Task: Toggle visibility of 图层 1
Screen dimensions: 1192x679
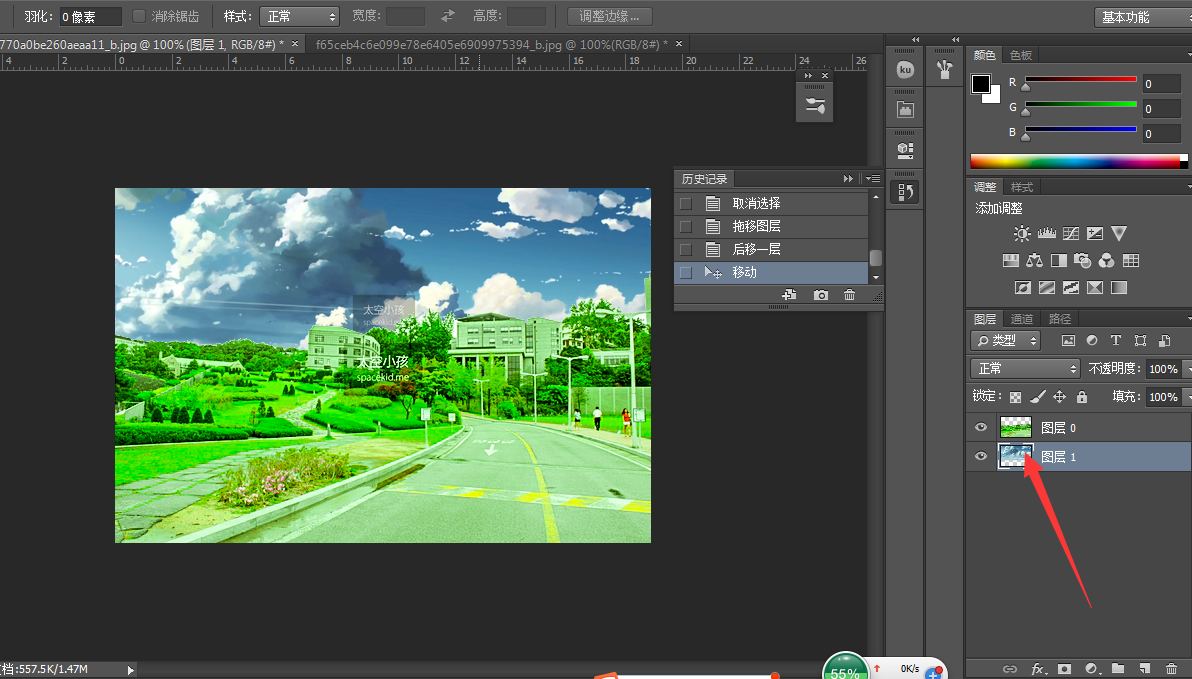Action: click(981, 457)
